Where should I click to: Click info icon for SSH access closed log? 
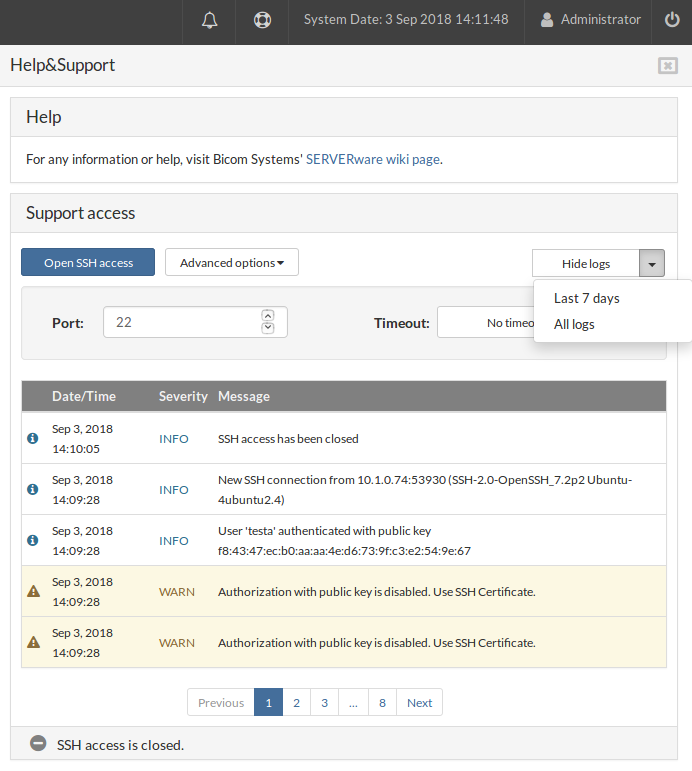click(32, 439)
